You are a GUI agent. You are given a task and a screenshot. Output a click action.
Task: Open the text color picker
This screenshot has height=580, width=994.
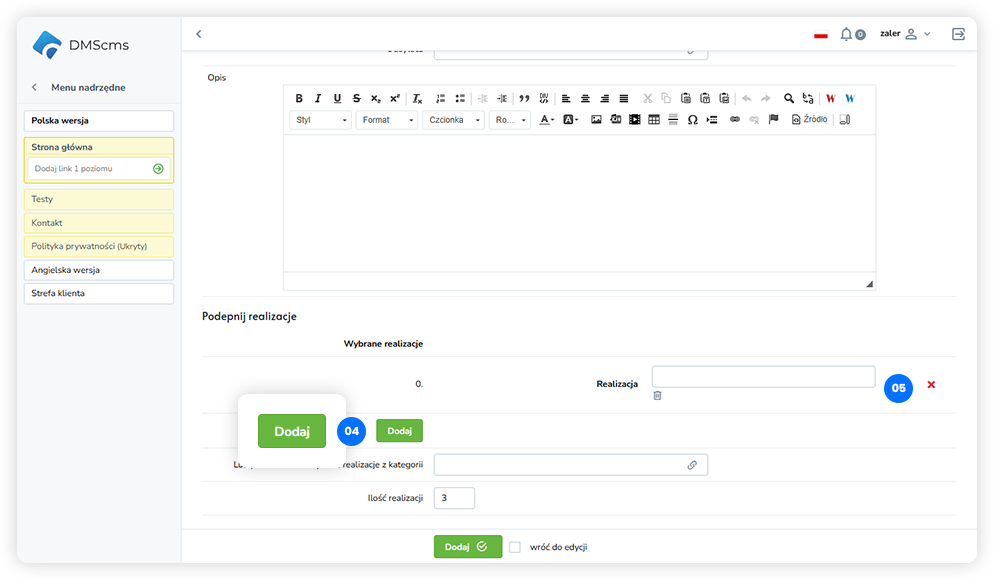tap(546, 120)
